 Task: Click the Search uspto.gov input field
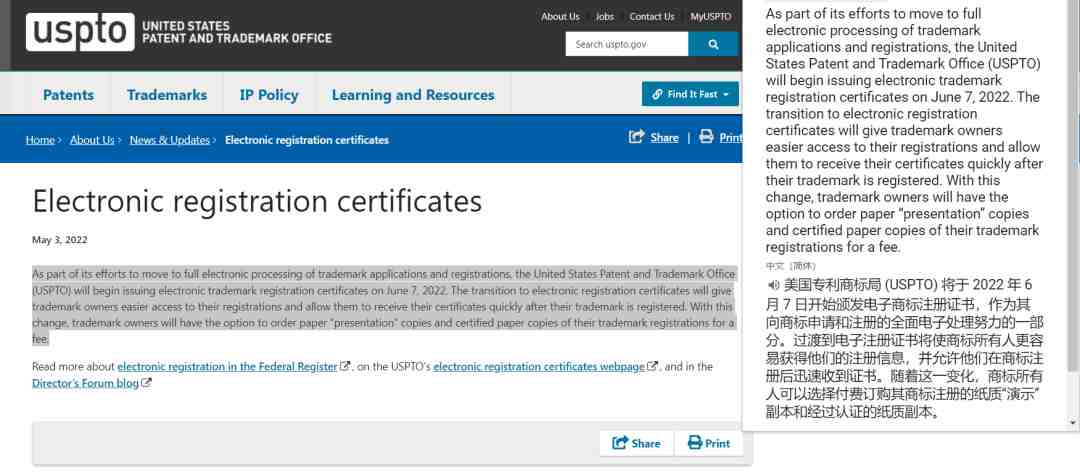tap(627, 44)
